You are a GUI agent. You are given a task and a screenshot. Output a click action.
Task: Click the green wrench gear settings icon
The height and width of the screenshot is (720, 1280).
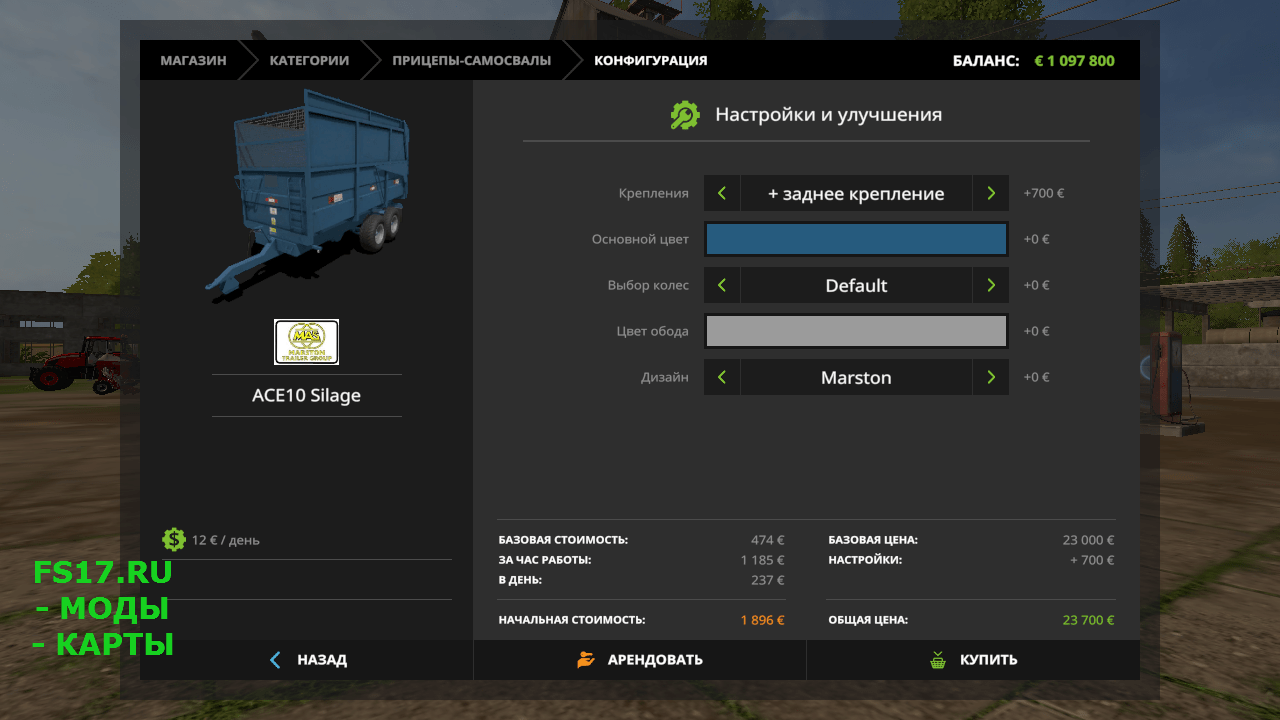pos(685,115)
